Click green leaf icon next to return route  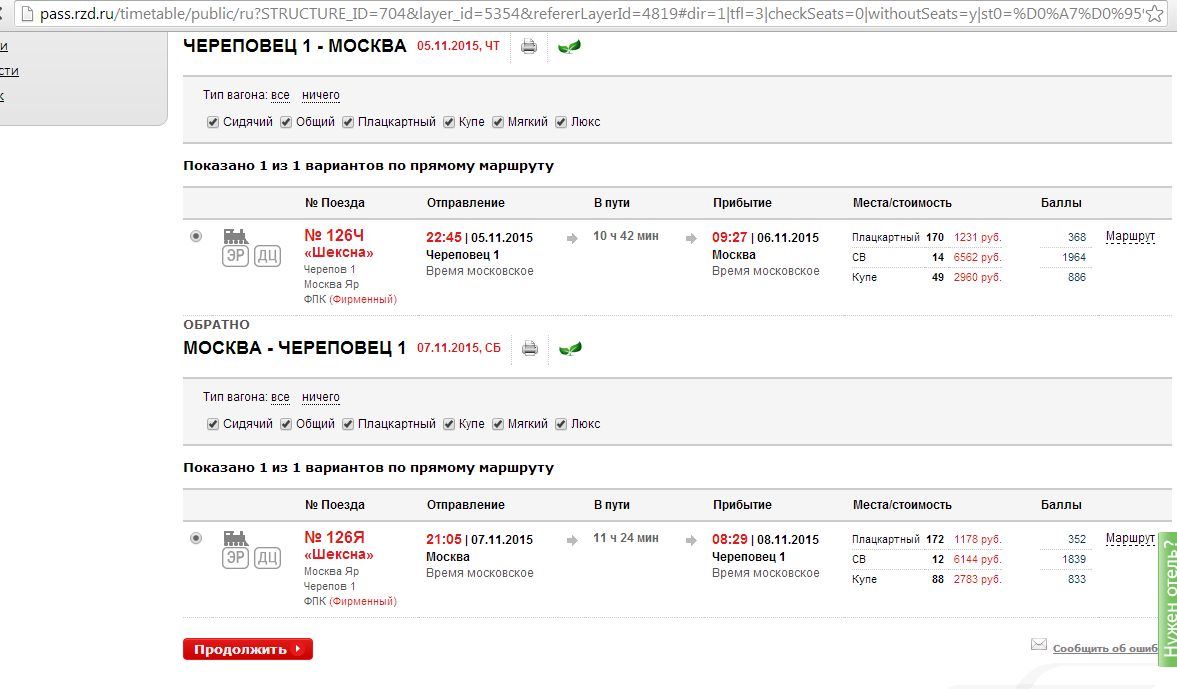click(570, 348)
